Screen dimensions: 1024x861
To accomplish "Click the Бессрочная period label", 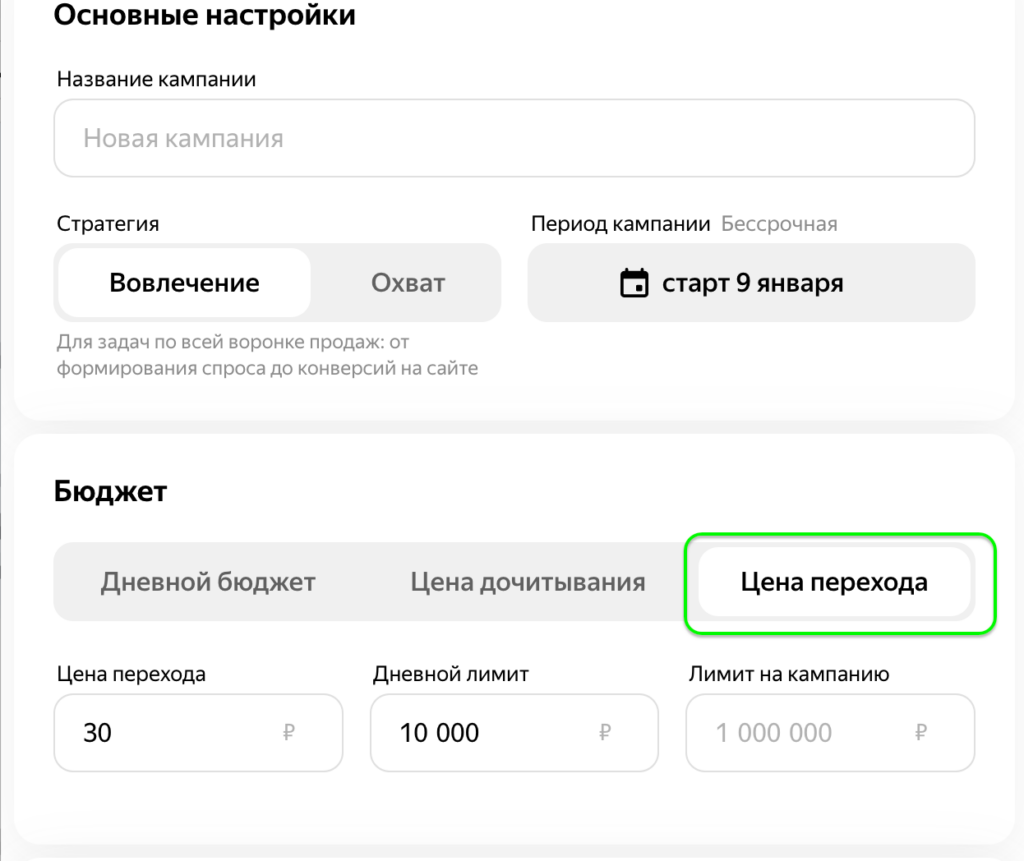I will 779,224.
